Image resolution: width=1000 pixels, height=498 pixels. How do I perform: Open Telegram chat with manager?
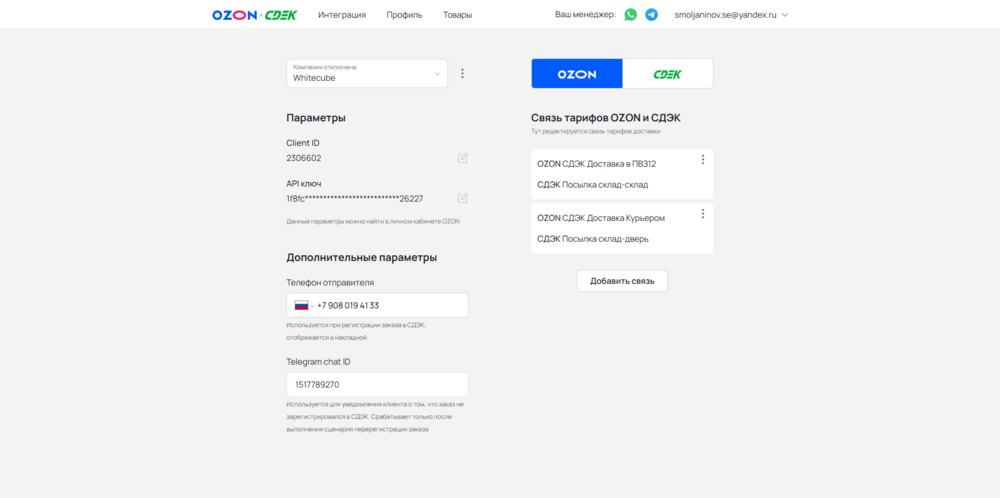pyautogui.click(x=651, y=15)
